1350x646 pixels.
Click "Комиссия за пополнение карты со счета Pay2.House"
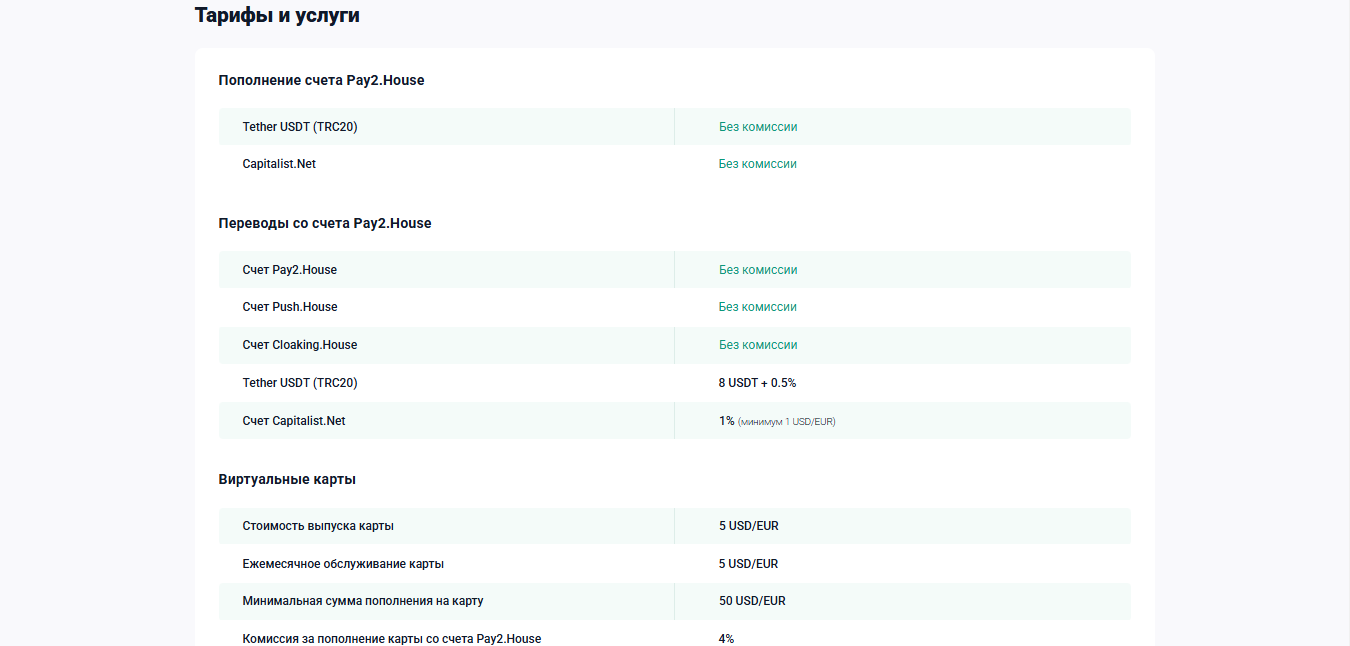[392, 638]
